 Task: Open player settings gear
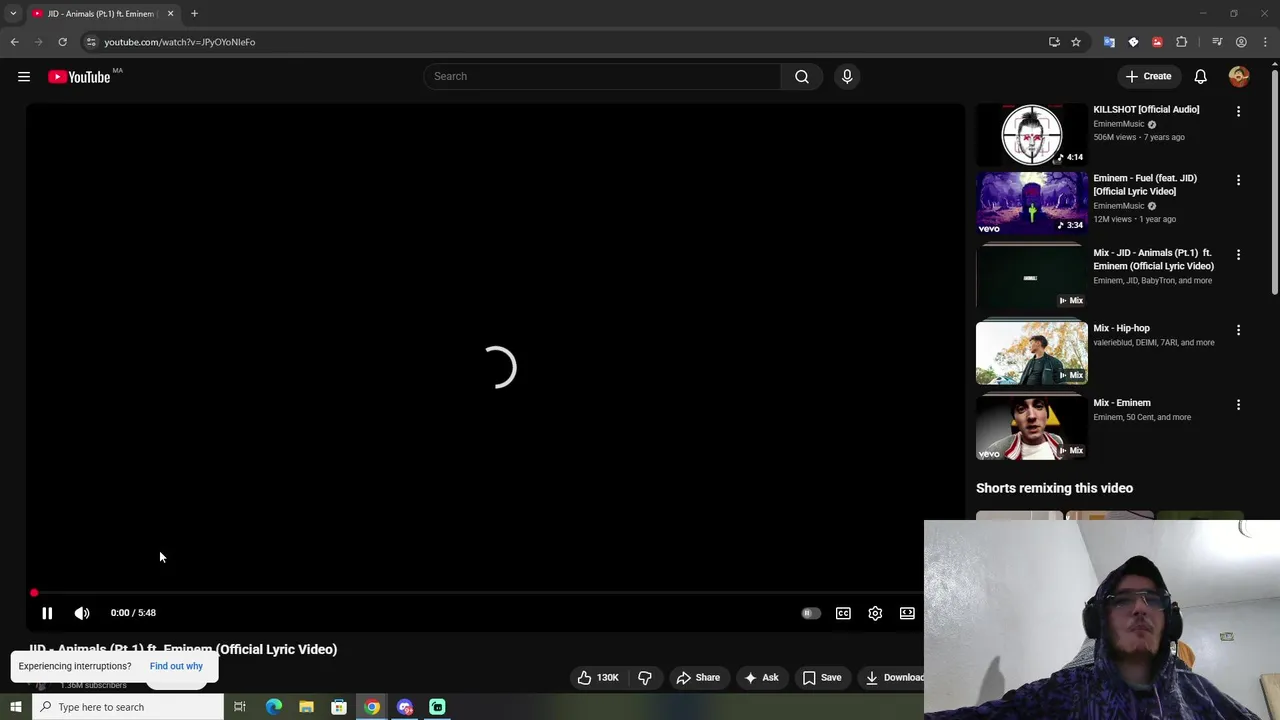pyautogui.click(x=875, y=613)
